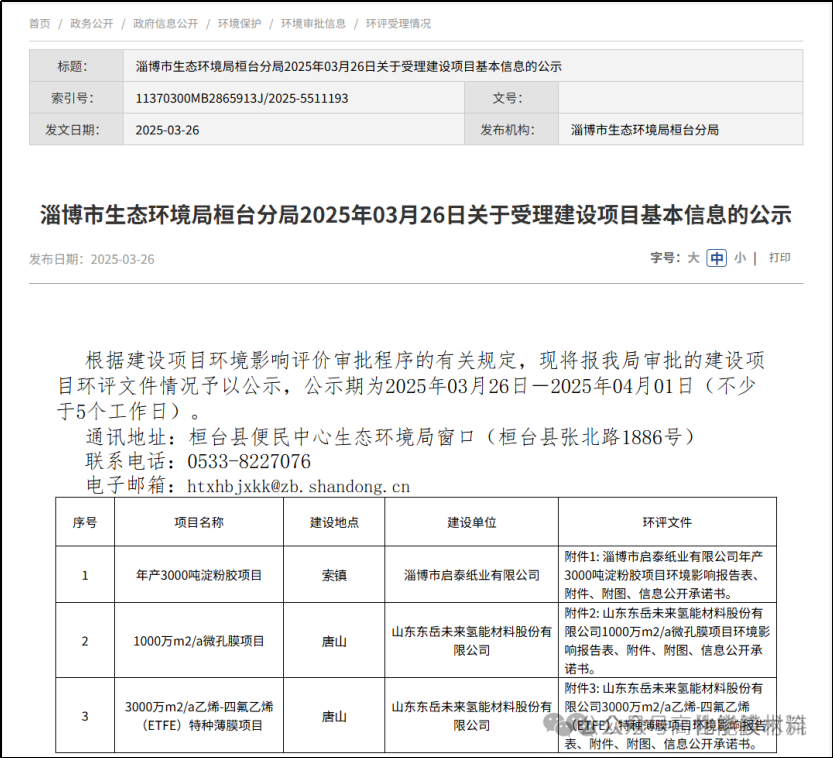Click company cell in row 2
The image size is (833, 758).
click(x=472, y=641)
